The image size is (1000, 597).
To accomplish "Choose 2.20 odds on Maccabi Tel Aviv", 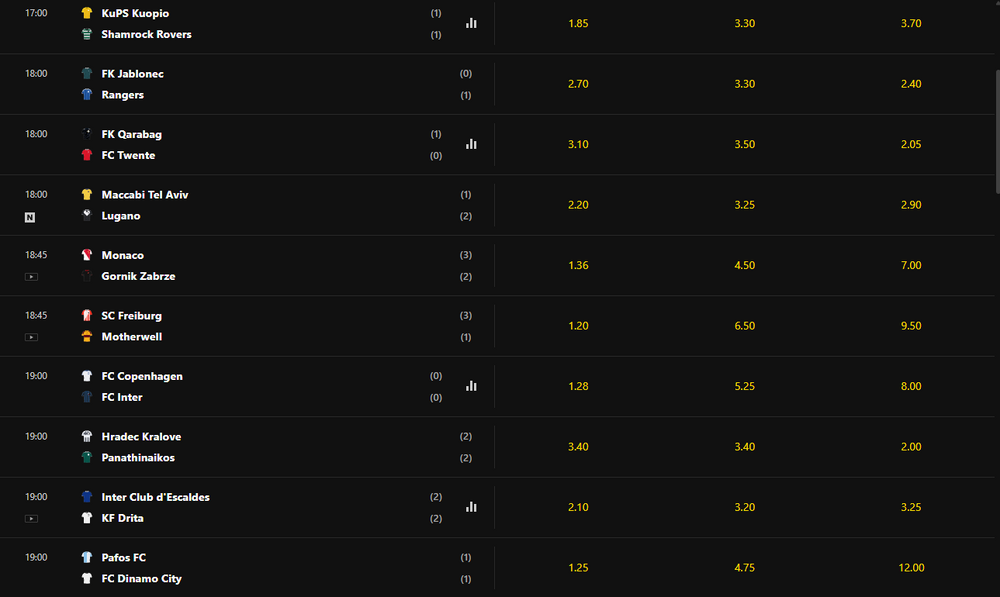I will [578, 205].
